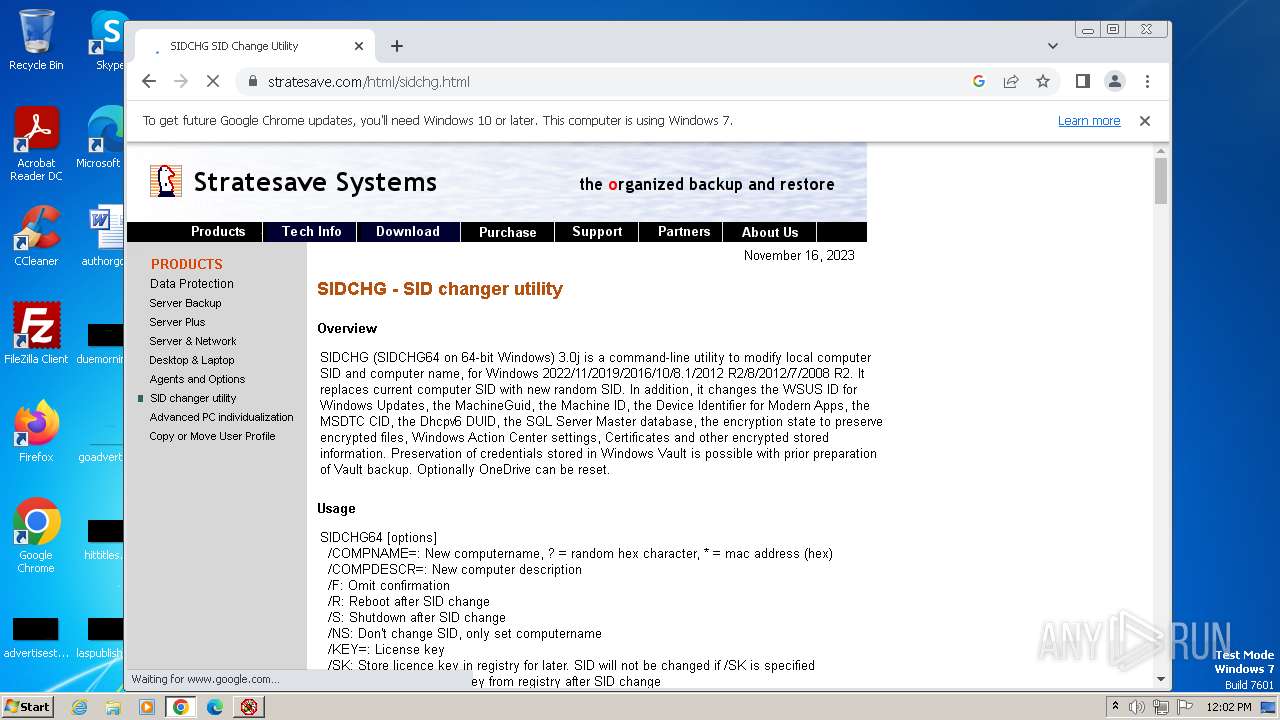Click the page vertical scrollbar thumb
Image resolution: width=1280 pixels, height=720 pixels.
pyautogui.click(x=1161, y=181)
